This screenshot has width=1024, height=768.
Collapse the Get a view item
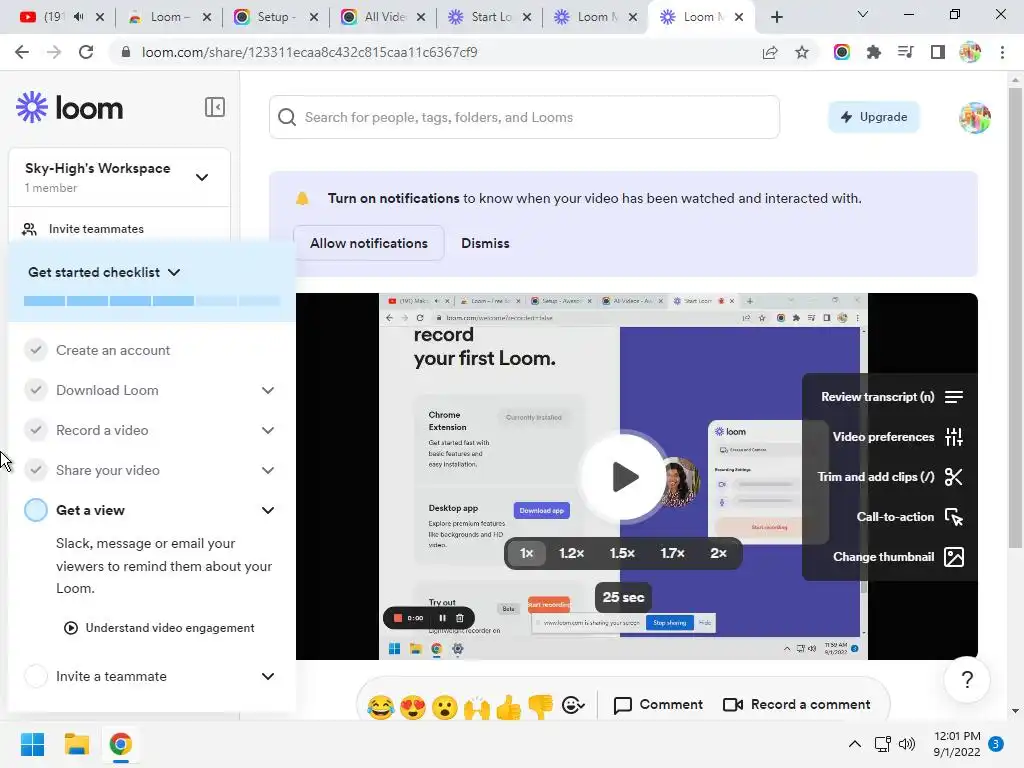[x=268, y=510]
